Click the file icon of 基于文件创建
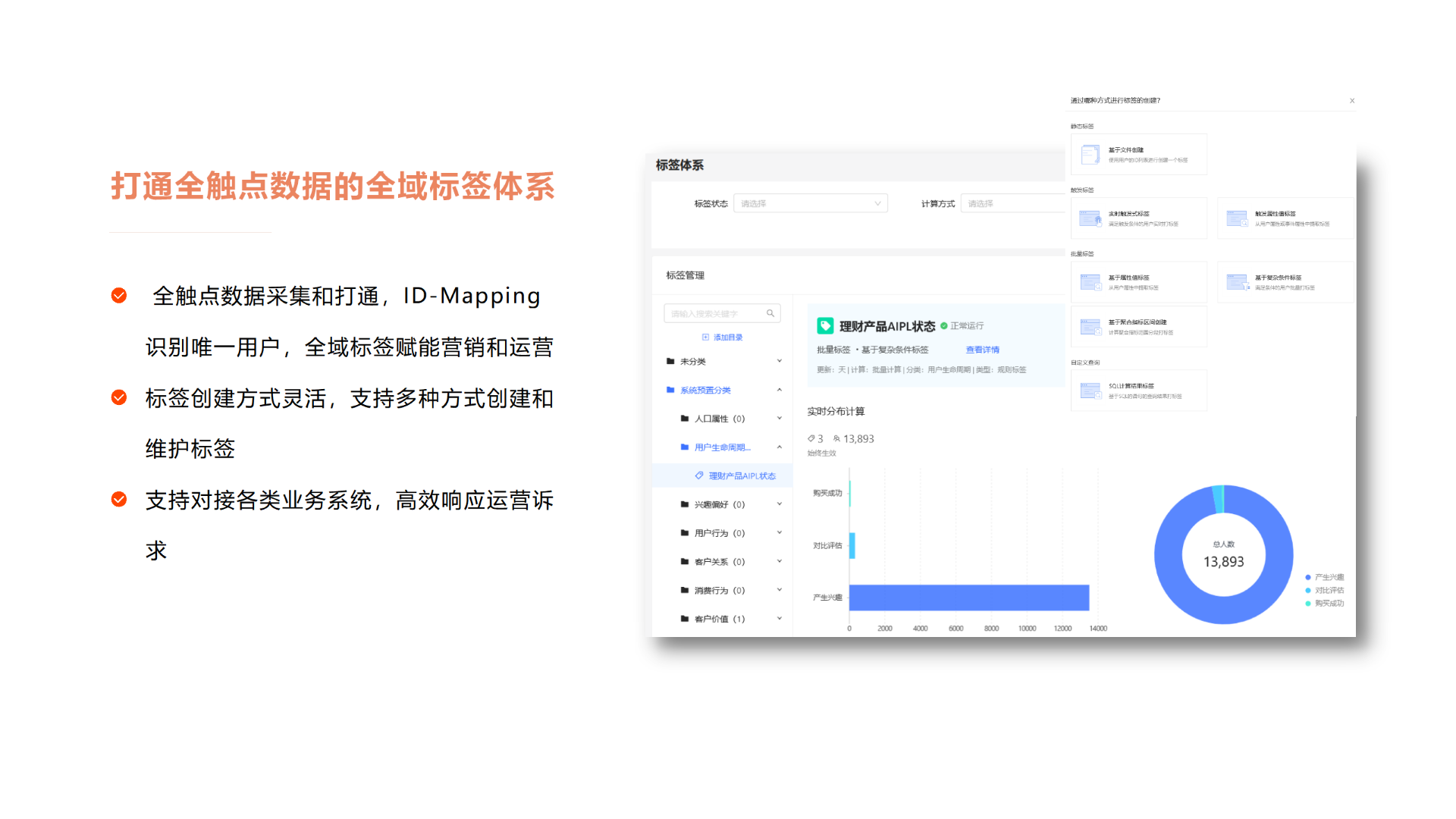The image size is (1456, 819). [x=1090, y=155]
